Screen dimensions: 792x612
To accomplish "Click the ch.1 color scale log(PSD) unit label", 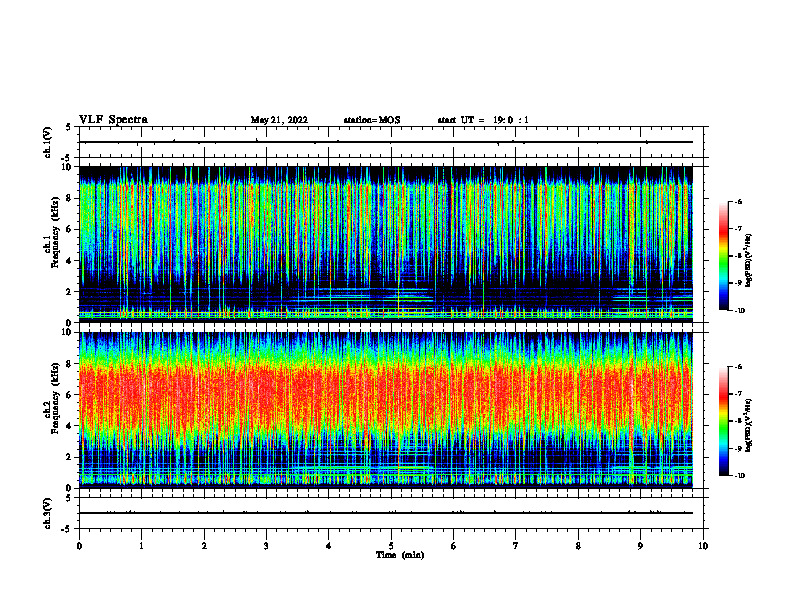I will point(749,261).
